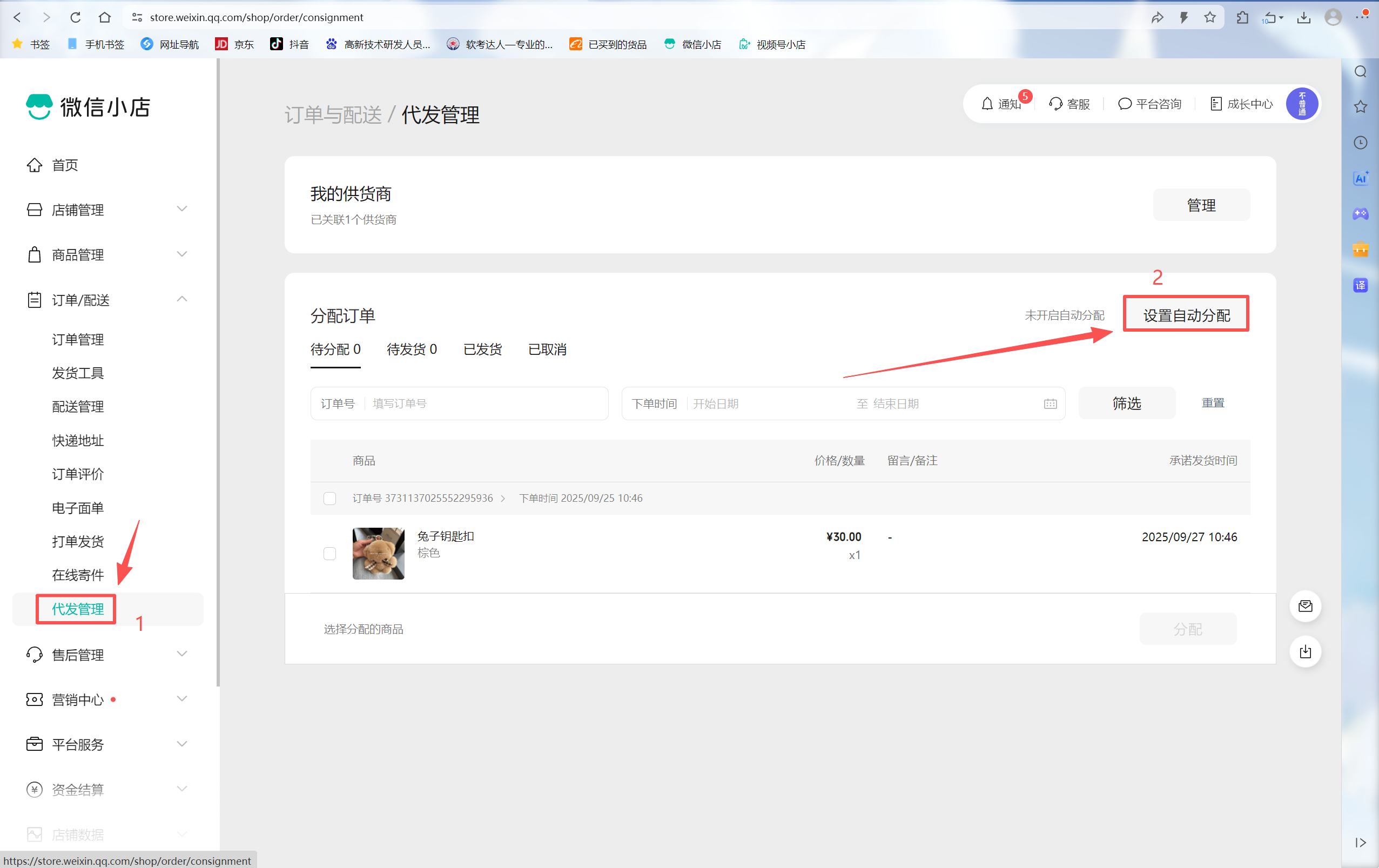This screenshot has width=1379, height=868.
Task: Click the 平台咨询 chat bubble icon
Action: point(1124,104)
